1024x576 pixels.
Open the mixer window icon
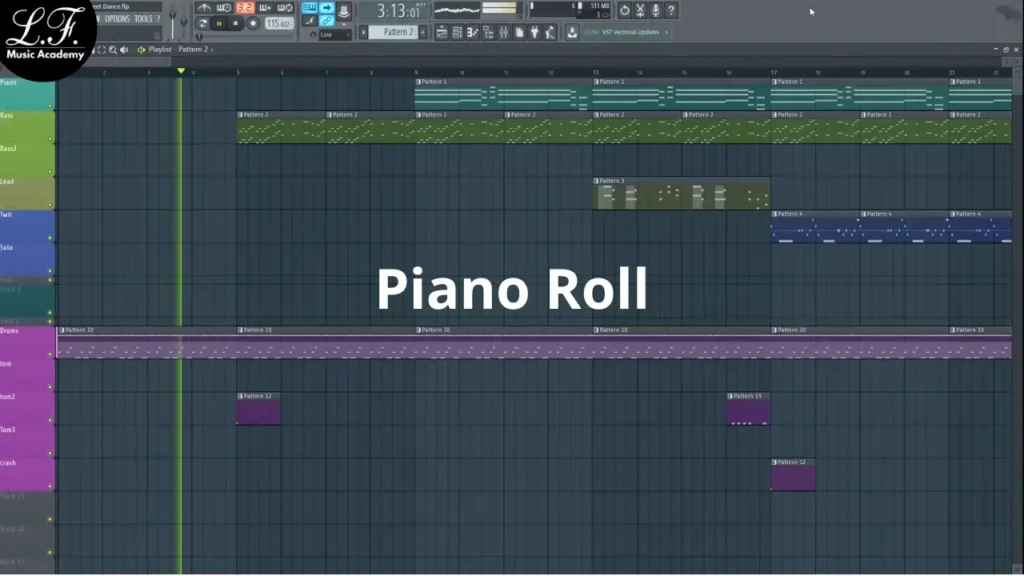pyautogui.click(x=505, y=33)
